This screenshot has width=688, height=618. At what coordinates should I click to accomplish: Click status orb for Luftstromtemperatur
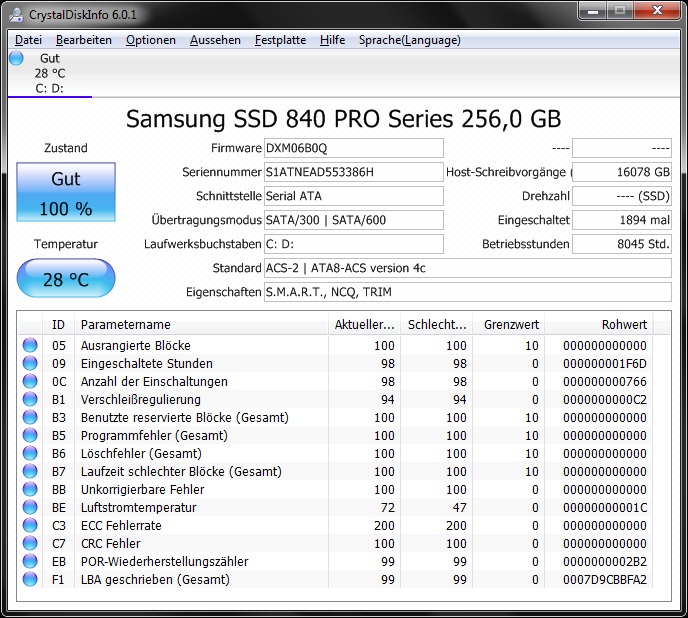tap(30, 507)
